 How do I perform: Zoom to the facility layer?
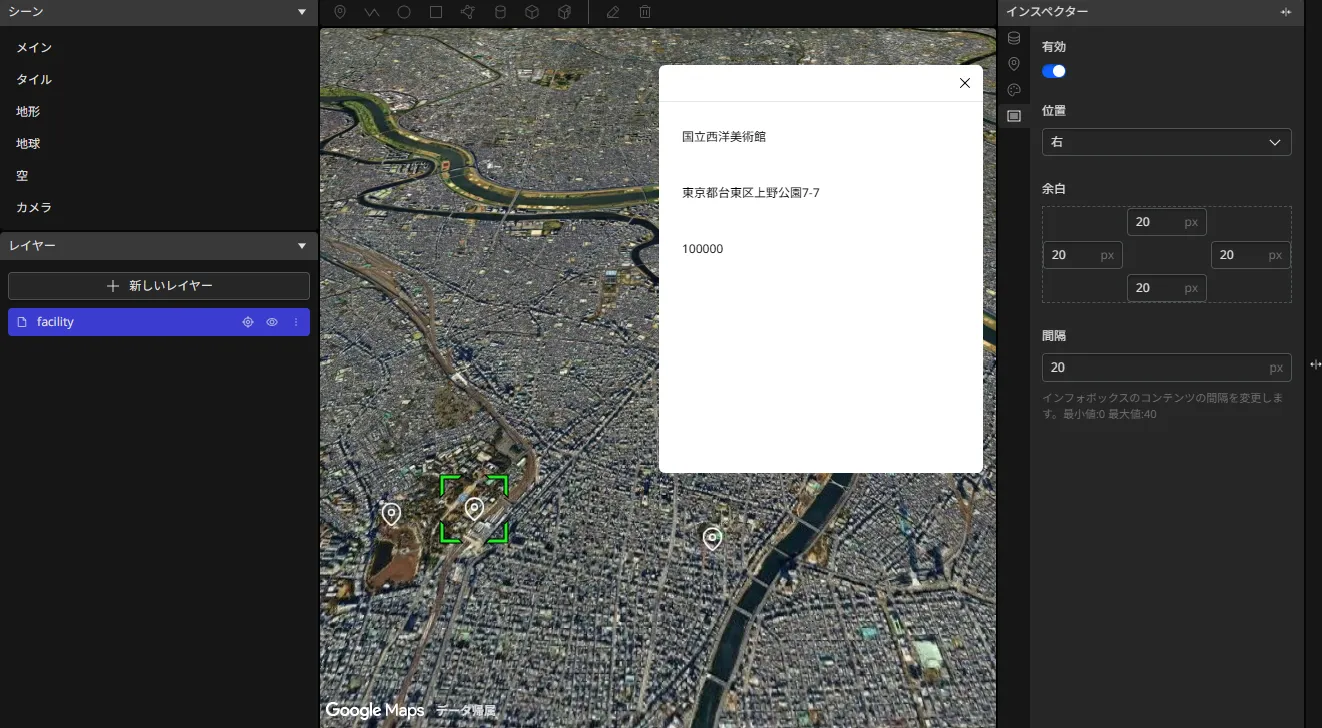pyautogui.click(x=248, y=322)
